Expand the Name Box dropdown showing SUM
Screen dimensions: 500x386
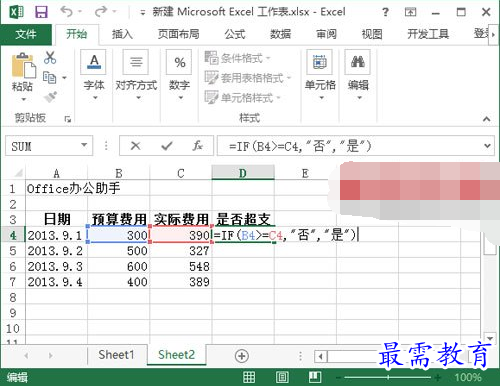click(84, 145)
